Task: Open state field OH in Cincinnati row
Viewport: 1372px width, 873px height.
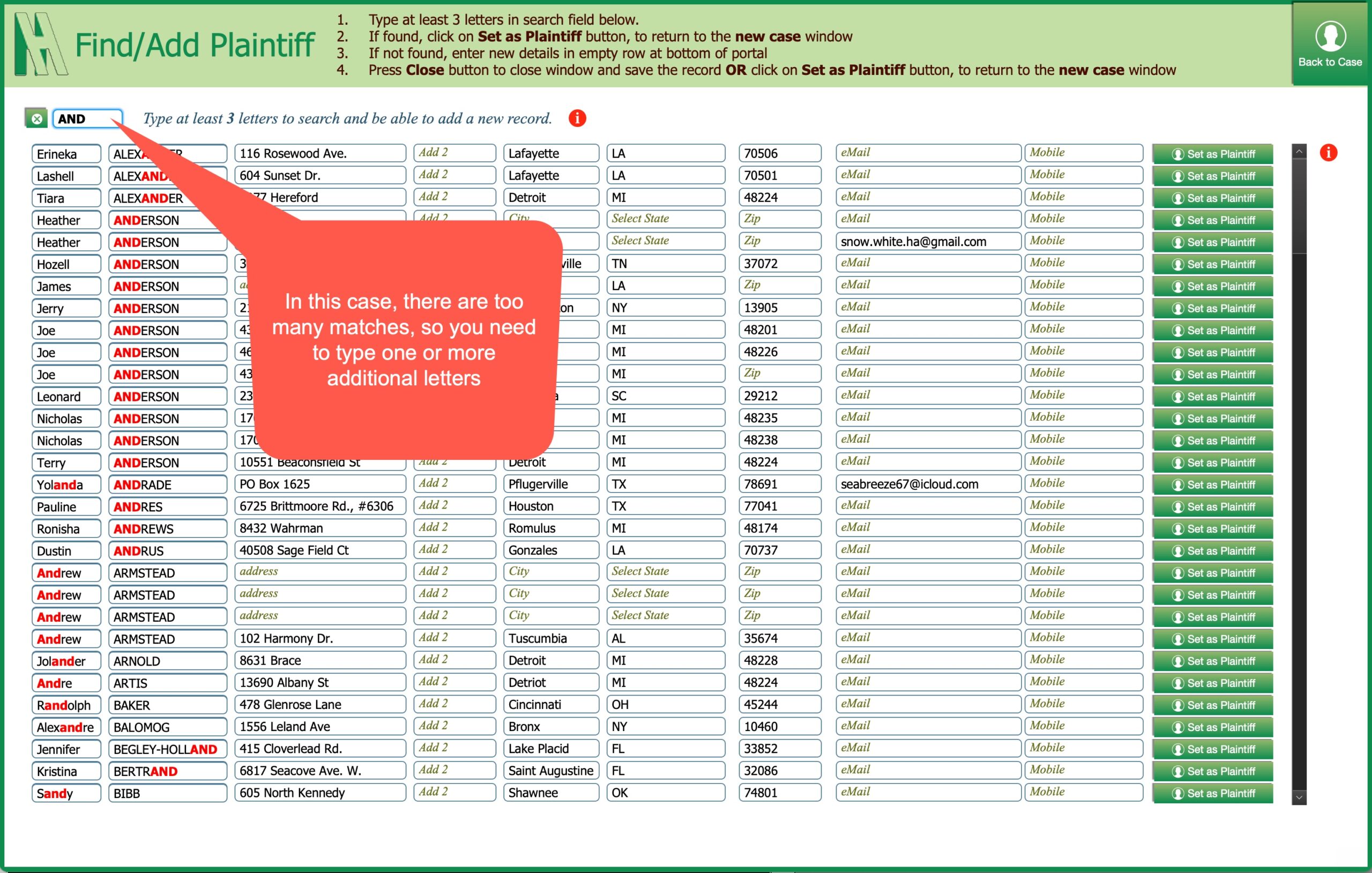Action: tap(666, 704)
